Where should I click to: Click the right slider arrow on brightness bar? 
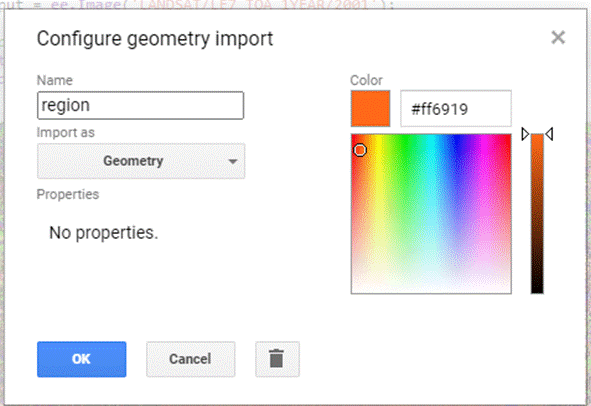[x=549, y=134]
